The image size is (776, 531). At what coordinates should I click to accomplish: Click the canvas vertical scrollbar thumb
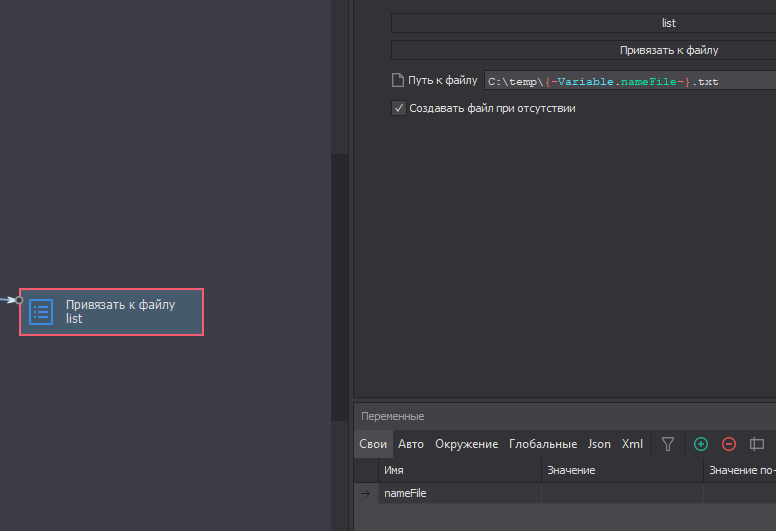(x=340, y=287)
